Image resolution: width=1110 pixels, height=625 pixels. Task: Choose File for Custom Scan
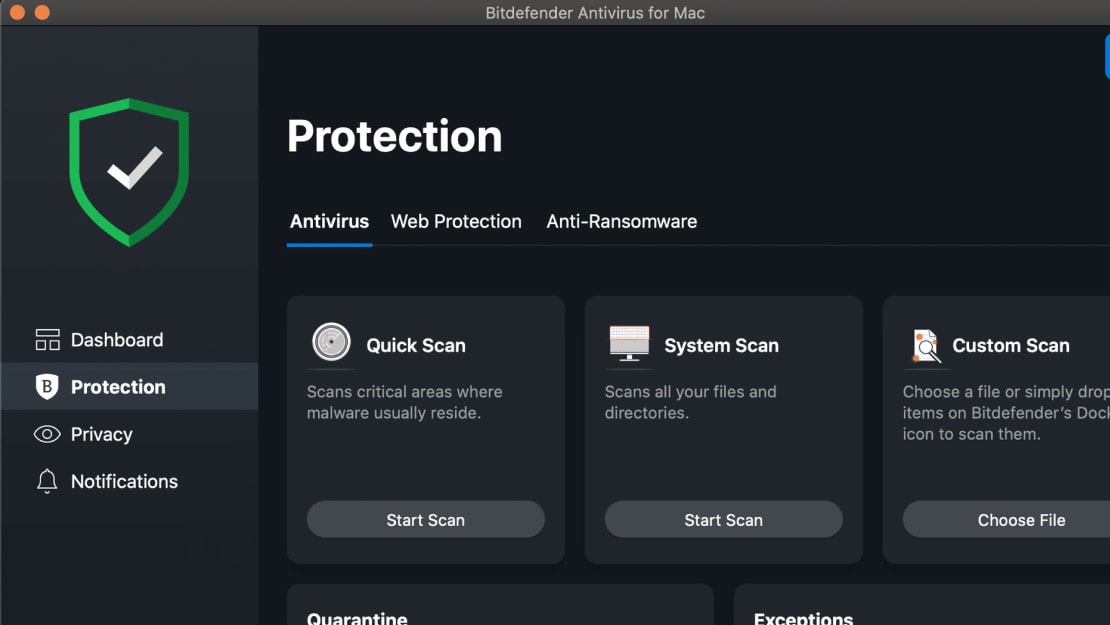click(x=1006, y=520)
